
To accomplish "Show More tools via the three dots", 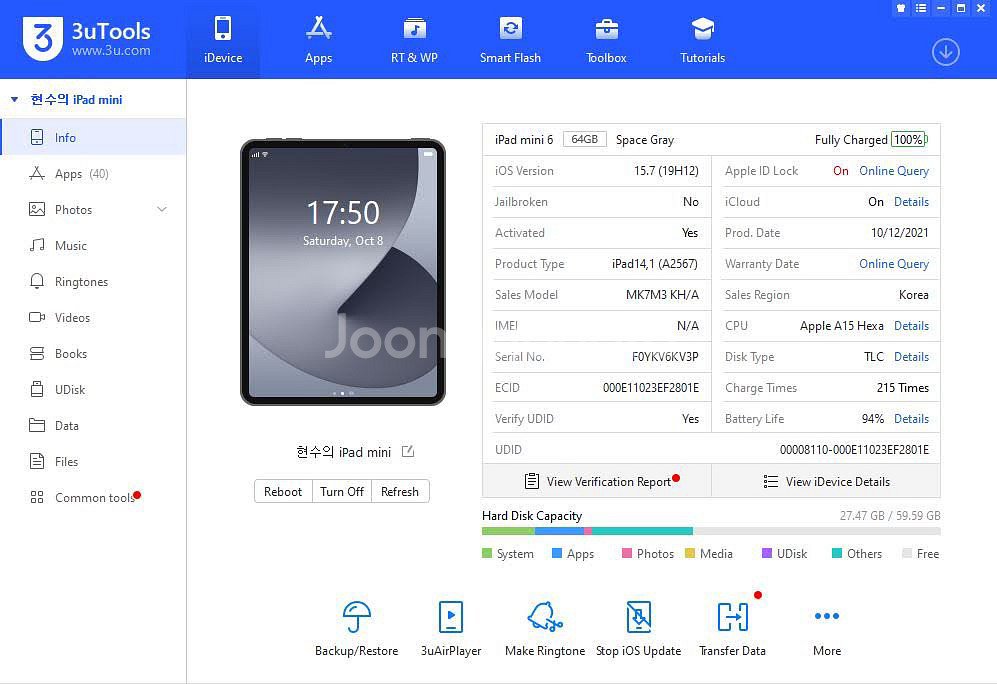I will [x=827, y=615].
